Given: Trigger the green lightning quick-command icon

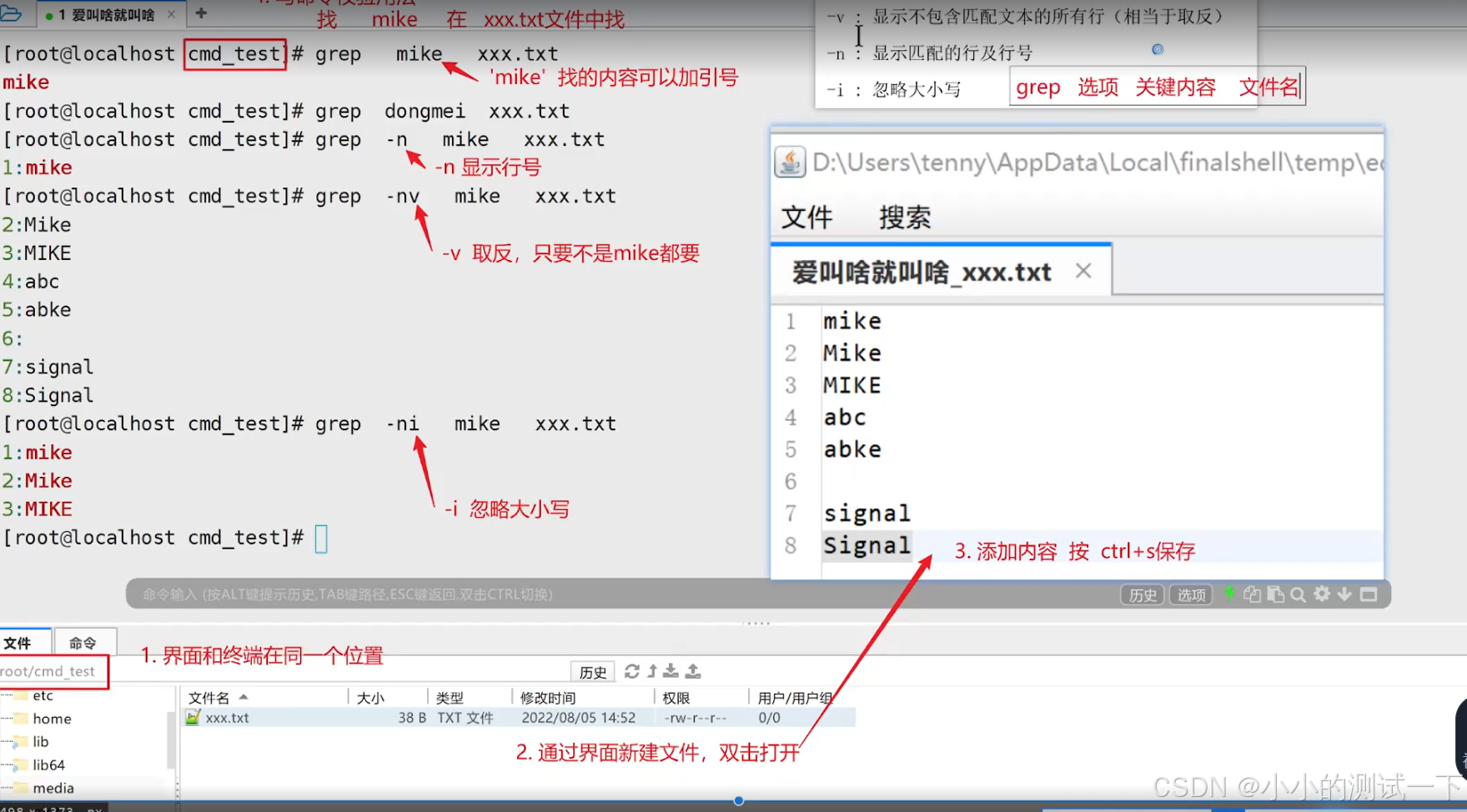Looking at the screenshot, I should pyautogui.click(x=1230, y=594).
